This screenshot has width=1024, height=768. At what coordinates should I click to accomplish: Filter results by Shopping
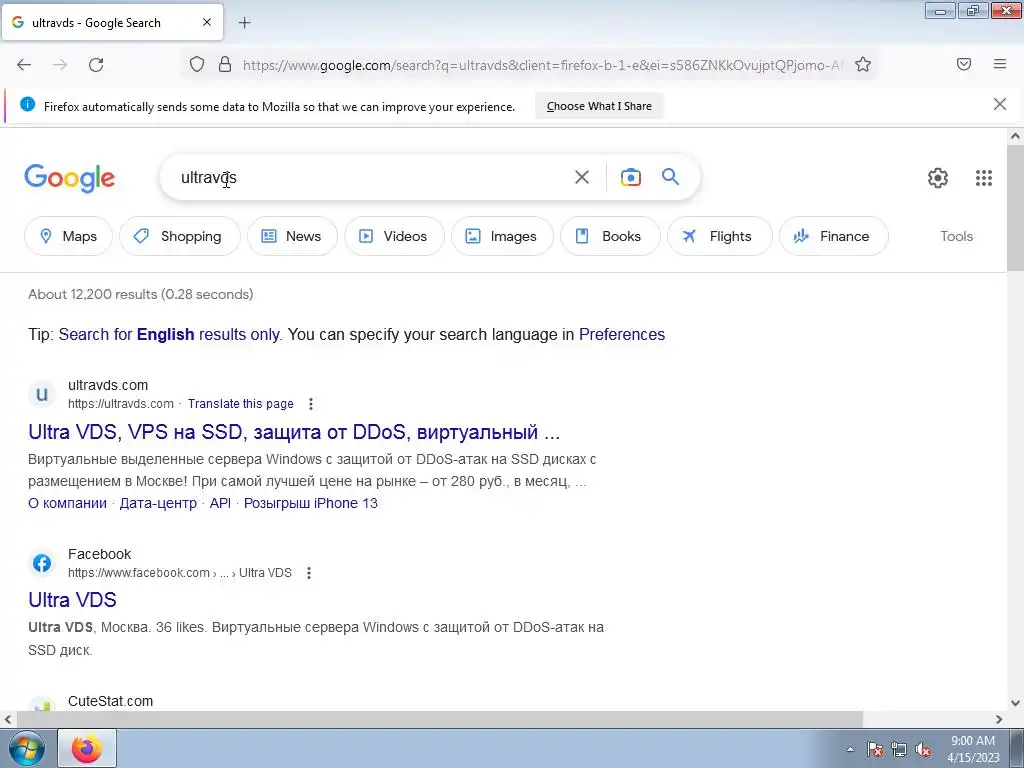click(180, 236)
